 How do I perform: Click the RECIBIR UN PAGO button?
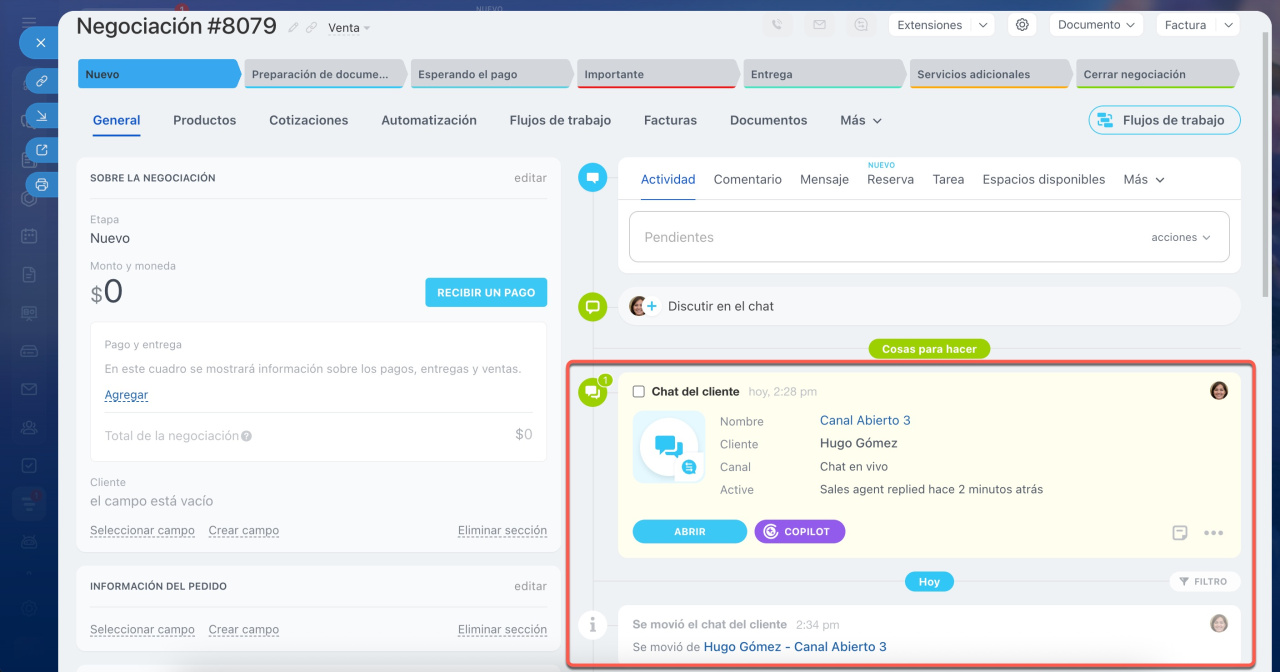pyautogui.click(x=485, y=292)
